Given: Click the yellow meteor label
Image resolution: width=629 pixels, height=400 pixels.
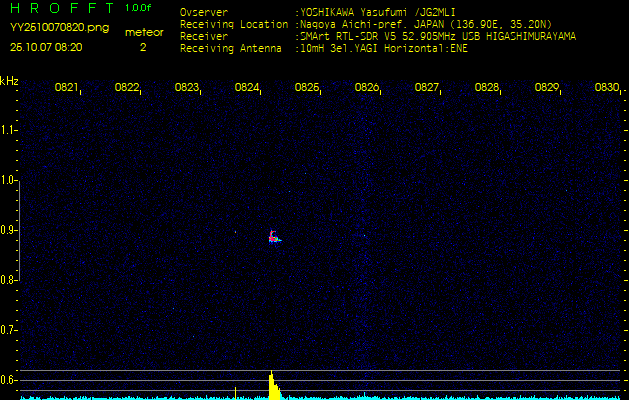Looking at the screenshot, I should point(144,32).
